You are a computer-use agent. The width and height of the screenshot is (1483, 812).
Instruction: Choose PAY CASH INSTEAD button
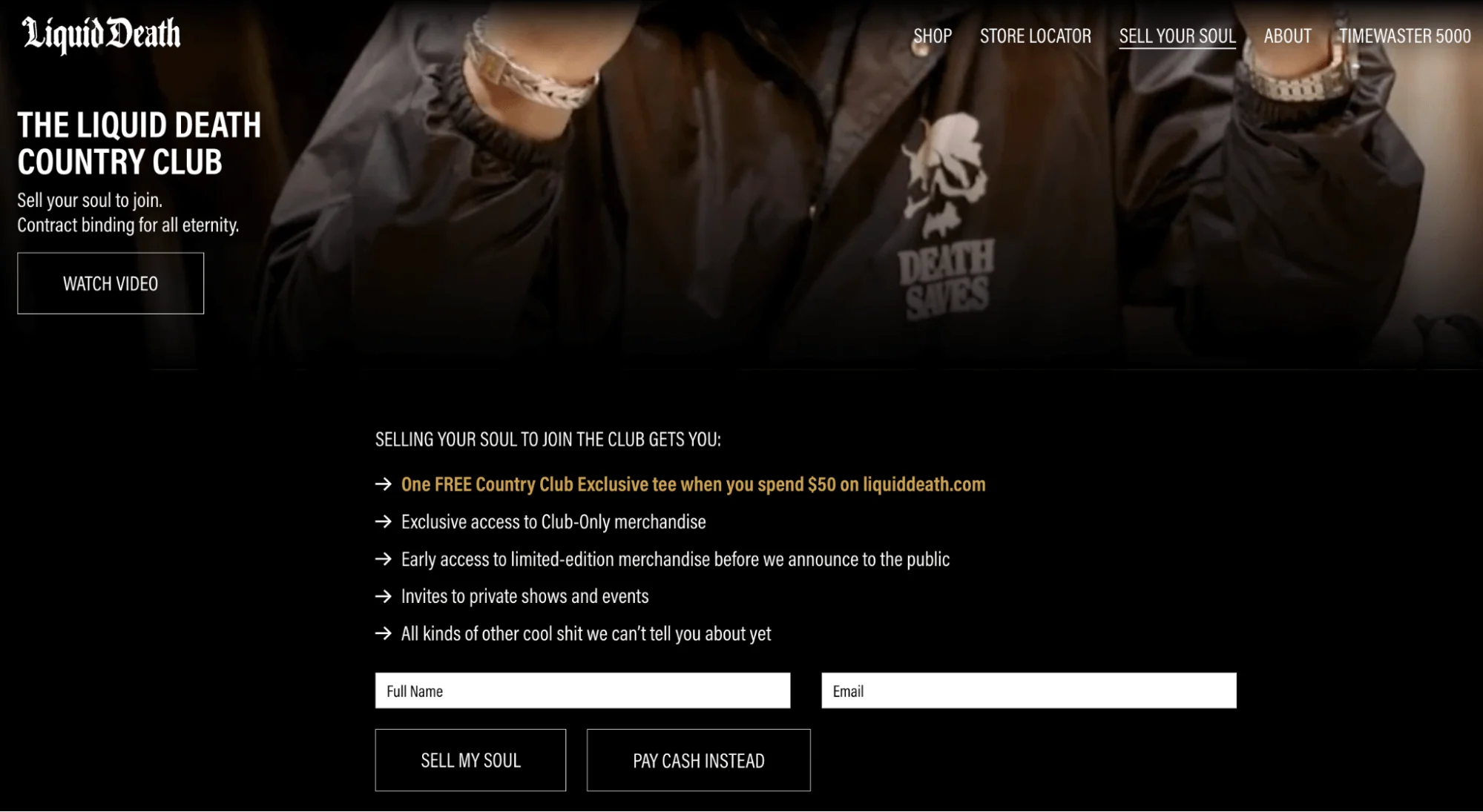coord(698,760)
